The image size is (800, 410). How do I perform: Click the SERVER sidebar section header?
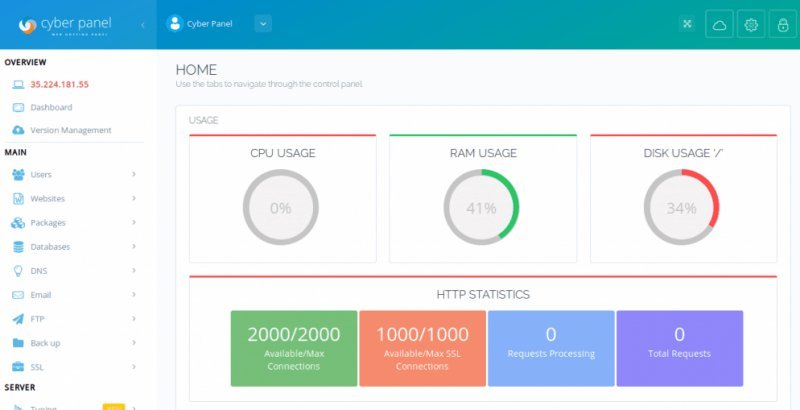click(20, 388)
